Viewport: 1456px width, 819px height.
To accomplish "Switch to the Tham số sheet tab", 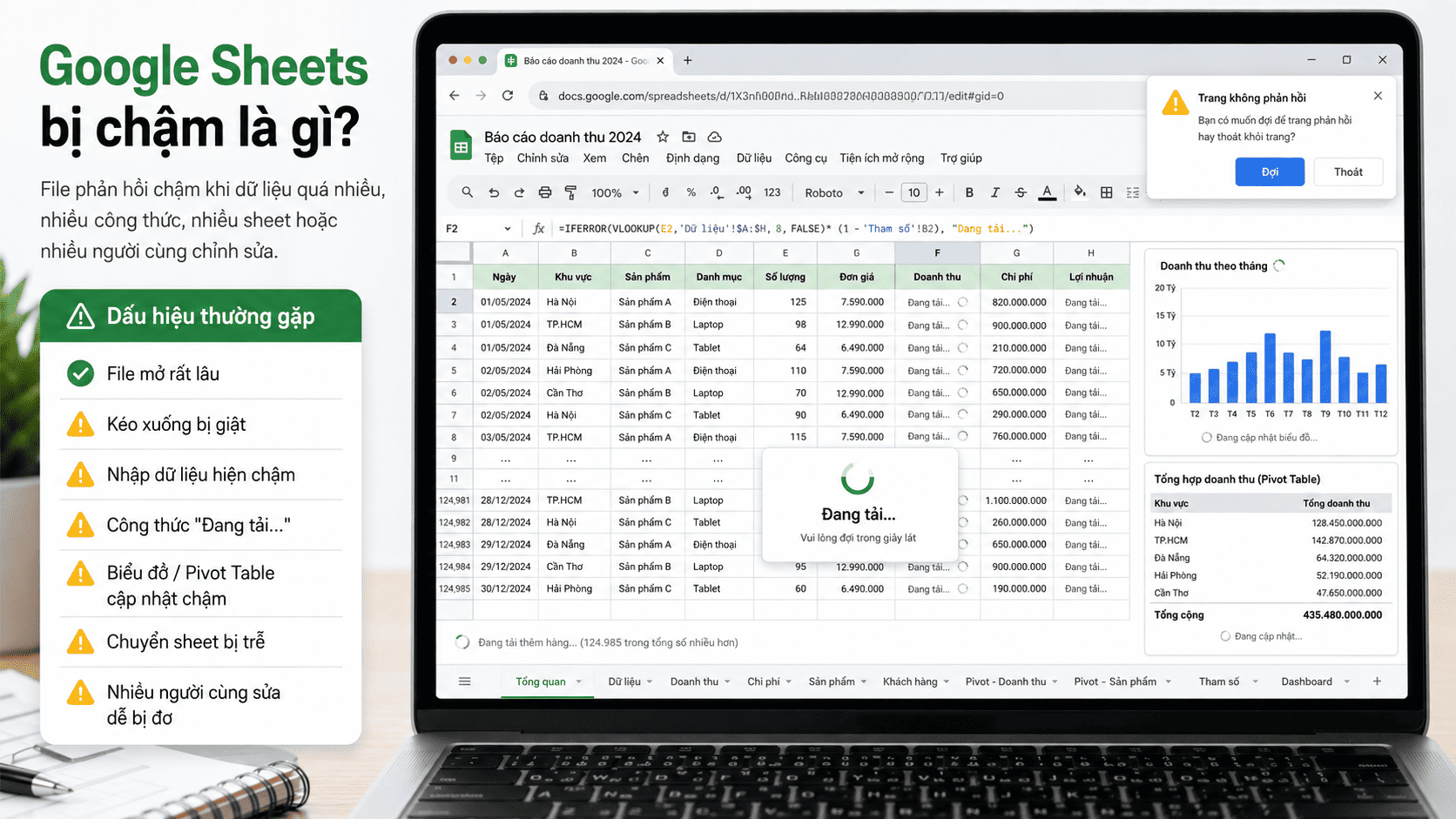I will 1218,681.
